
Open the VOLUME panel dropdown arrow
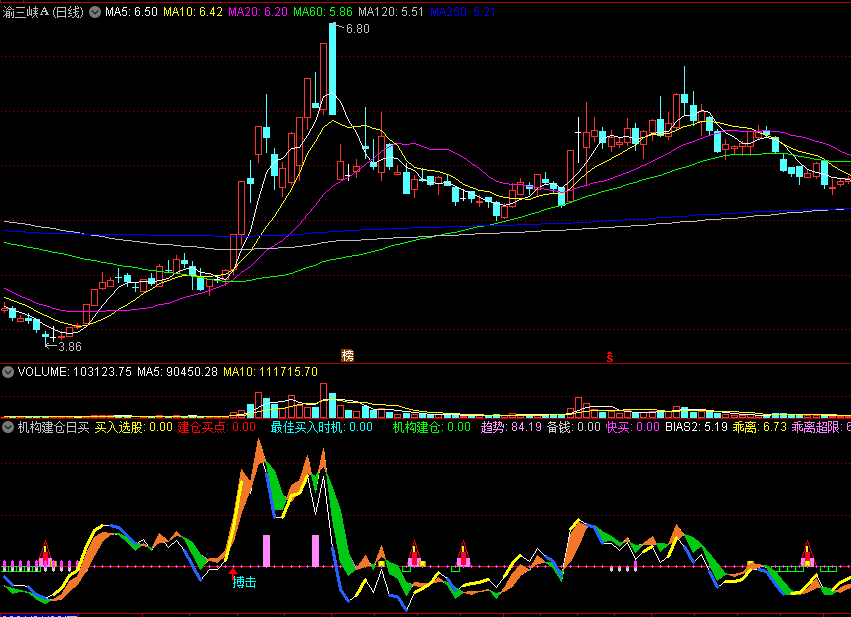(8, 372)
